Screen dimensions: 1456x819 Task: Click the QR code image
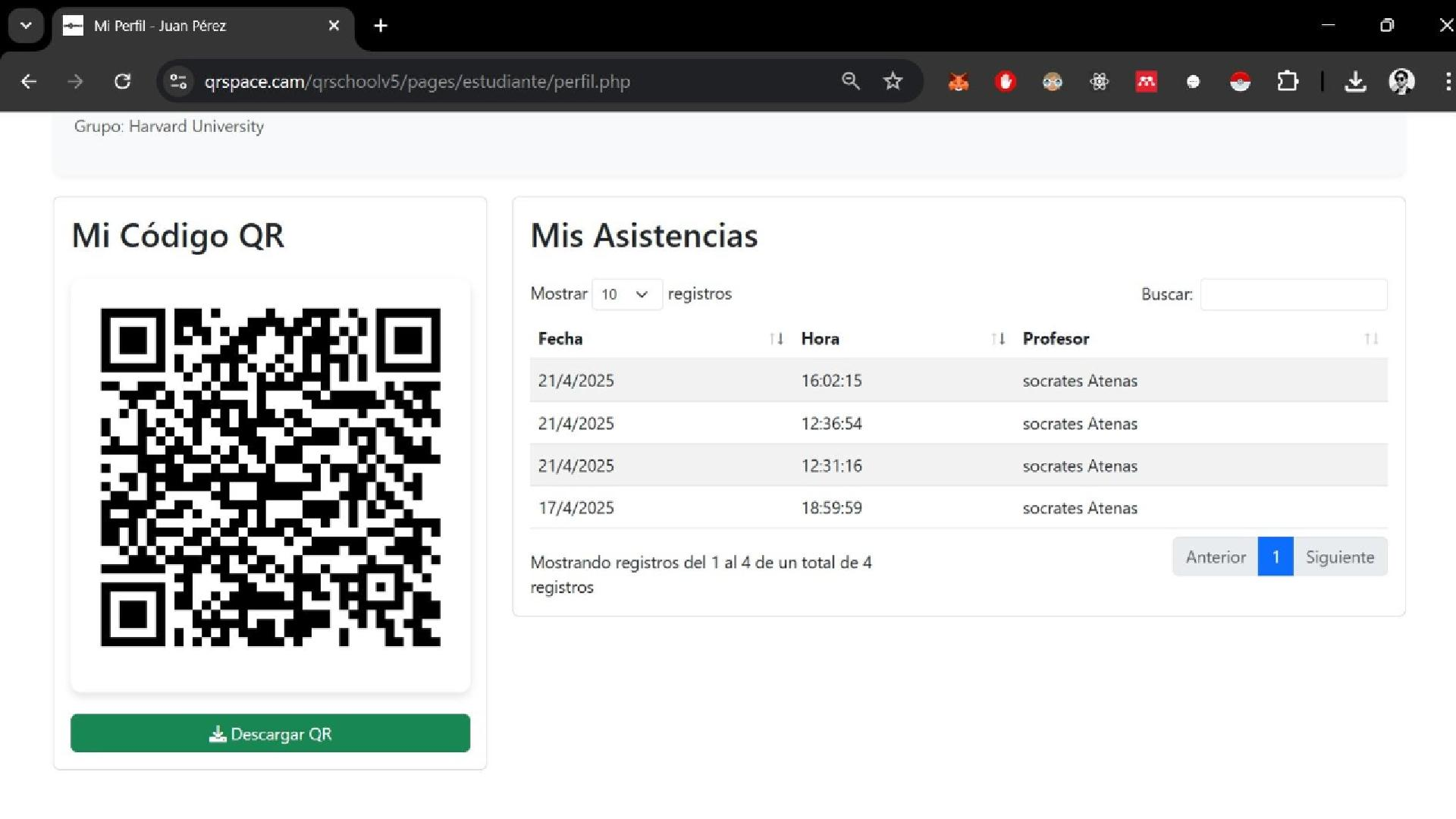click(270, 477)
